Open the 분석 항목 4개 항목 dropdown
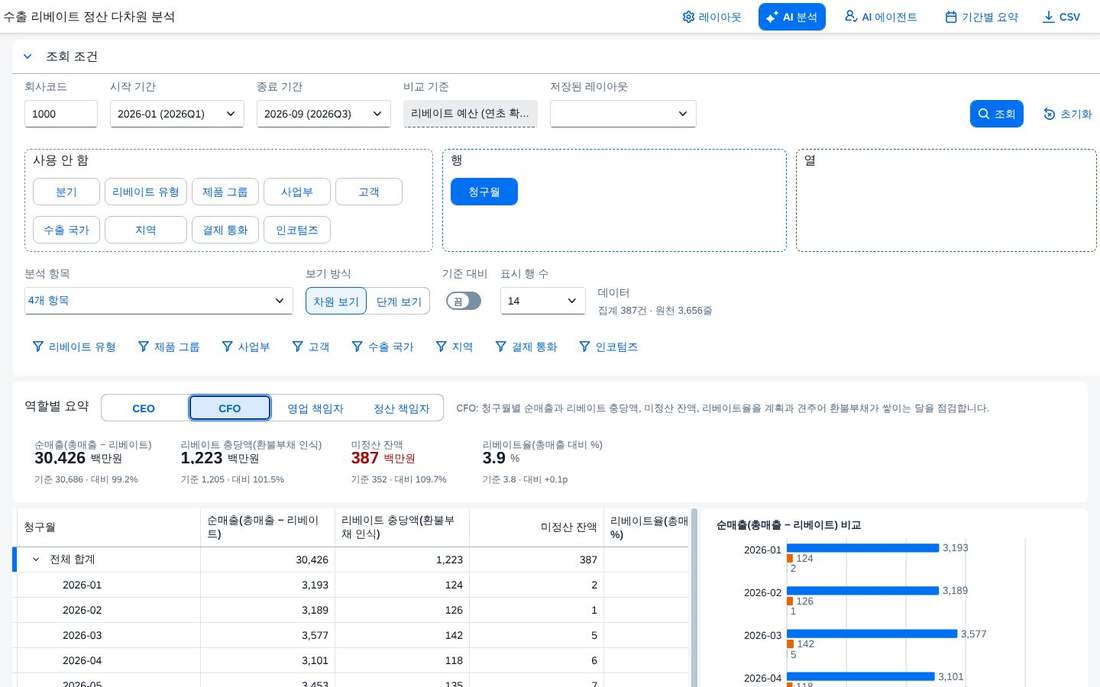 click(x=159, y=300)
